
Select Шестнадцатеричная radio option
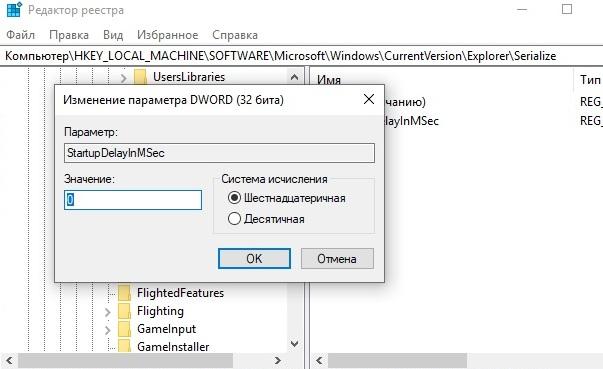pos(287,198)
